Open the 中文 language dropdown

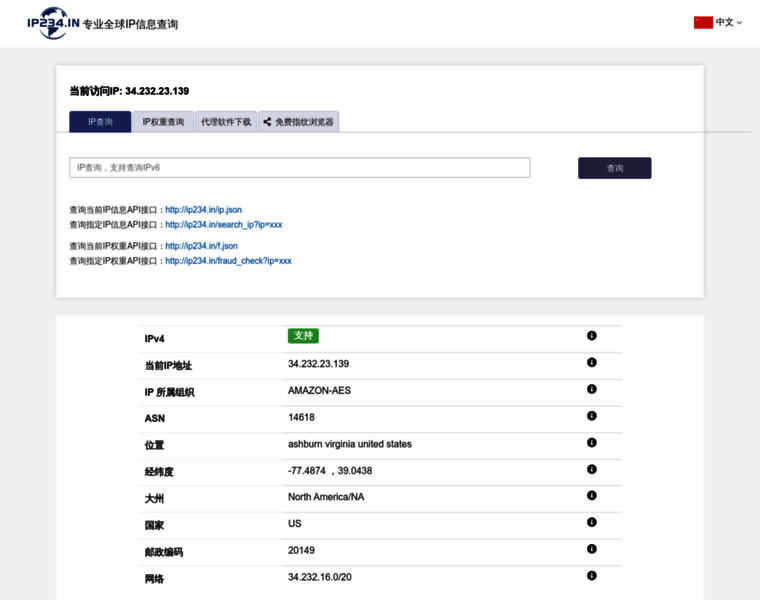point(728,22)
